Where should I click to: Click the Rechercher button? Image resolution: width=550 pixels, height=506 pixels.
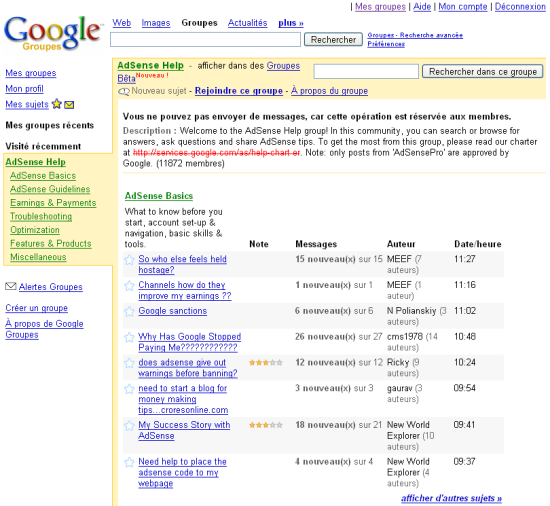(333, 40)
